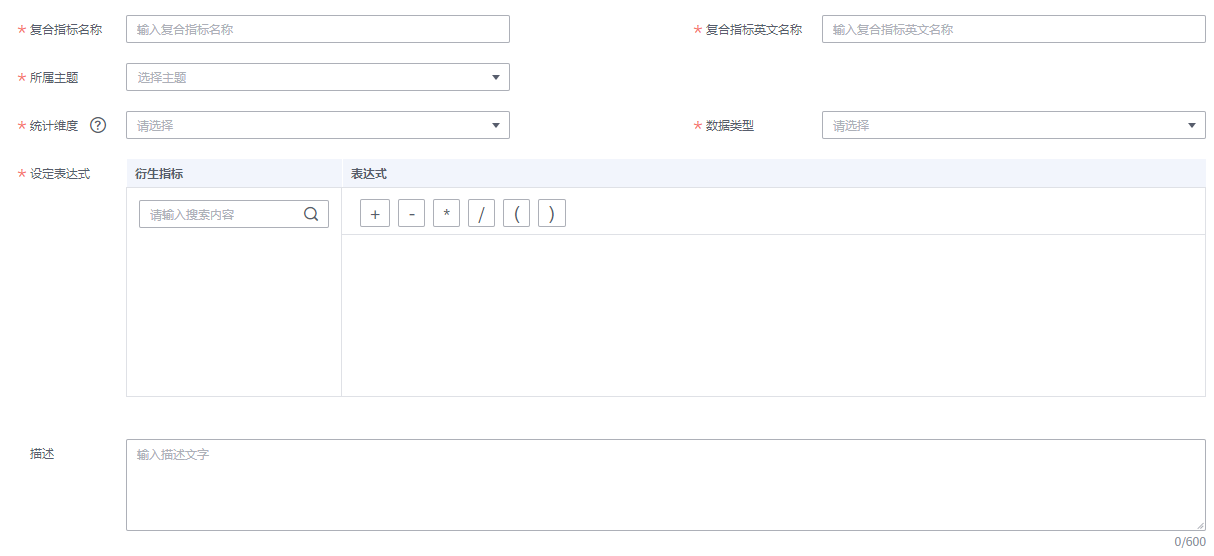This screenshot has height=556, width=1214.
Task: Click the description textarea resize handle
Action: [1199, 524]
